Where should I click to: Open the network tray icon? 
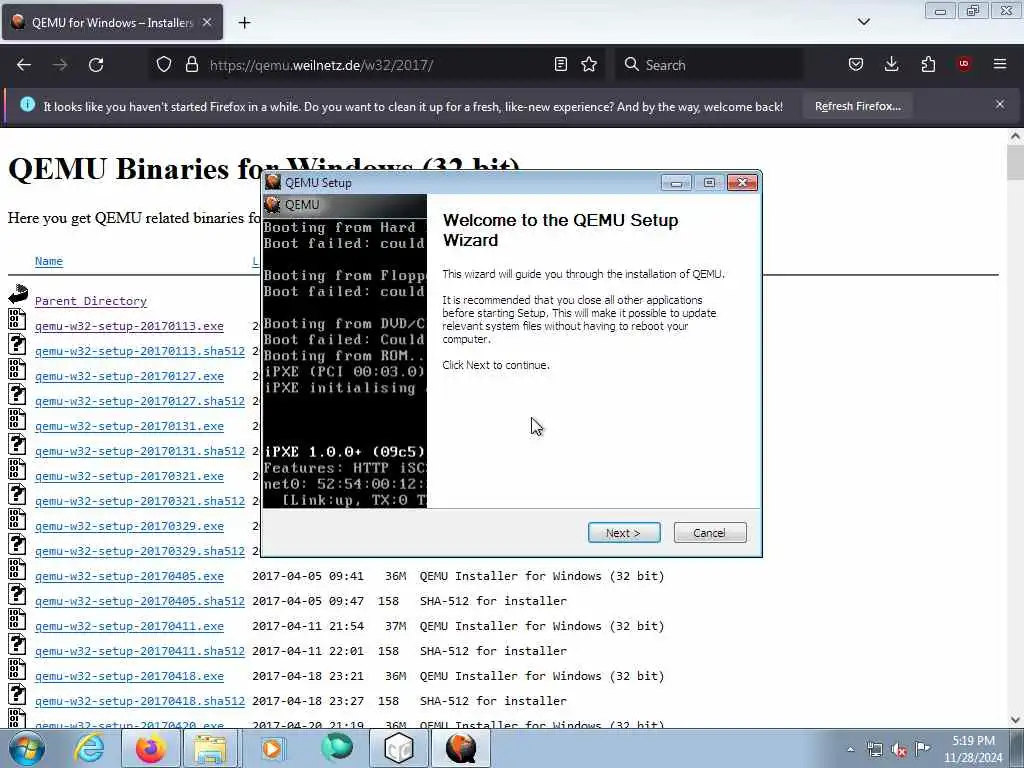(x=874, y=750)
